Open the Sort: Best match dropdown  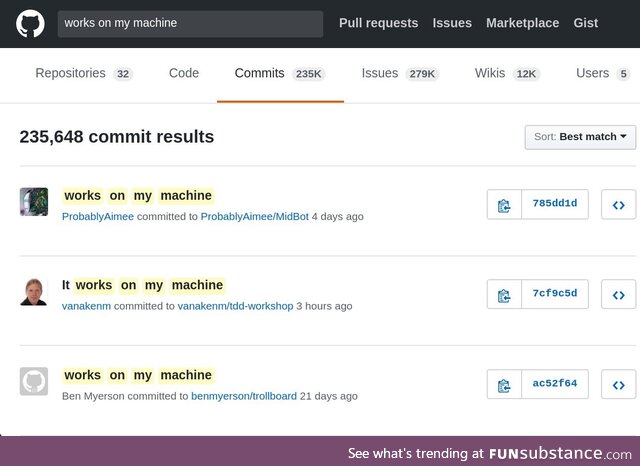click(x=580, y=137)
